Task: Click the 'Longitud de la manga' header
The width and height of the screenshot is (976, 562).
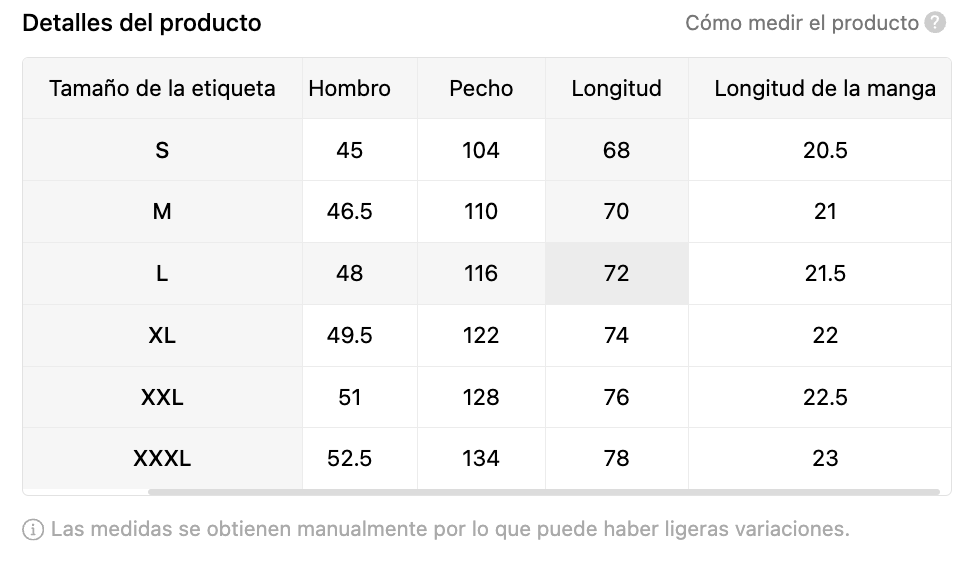Action: pos(824,88)
